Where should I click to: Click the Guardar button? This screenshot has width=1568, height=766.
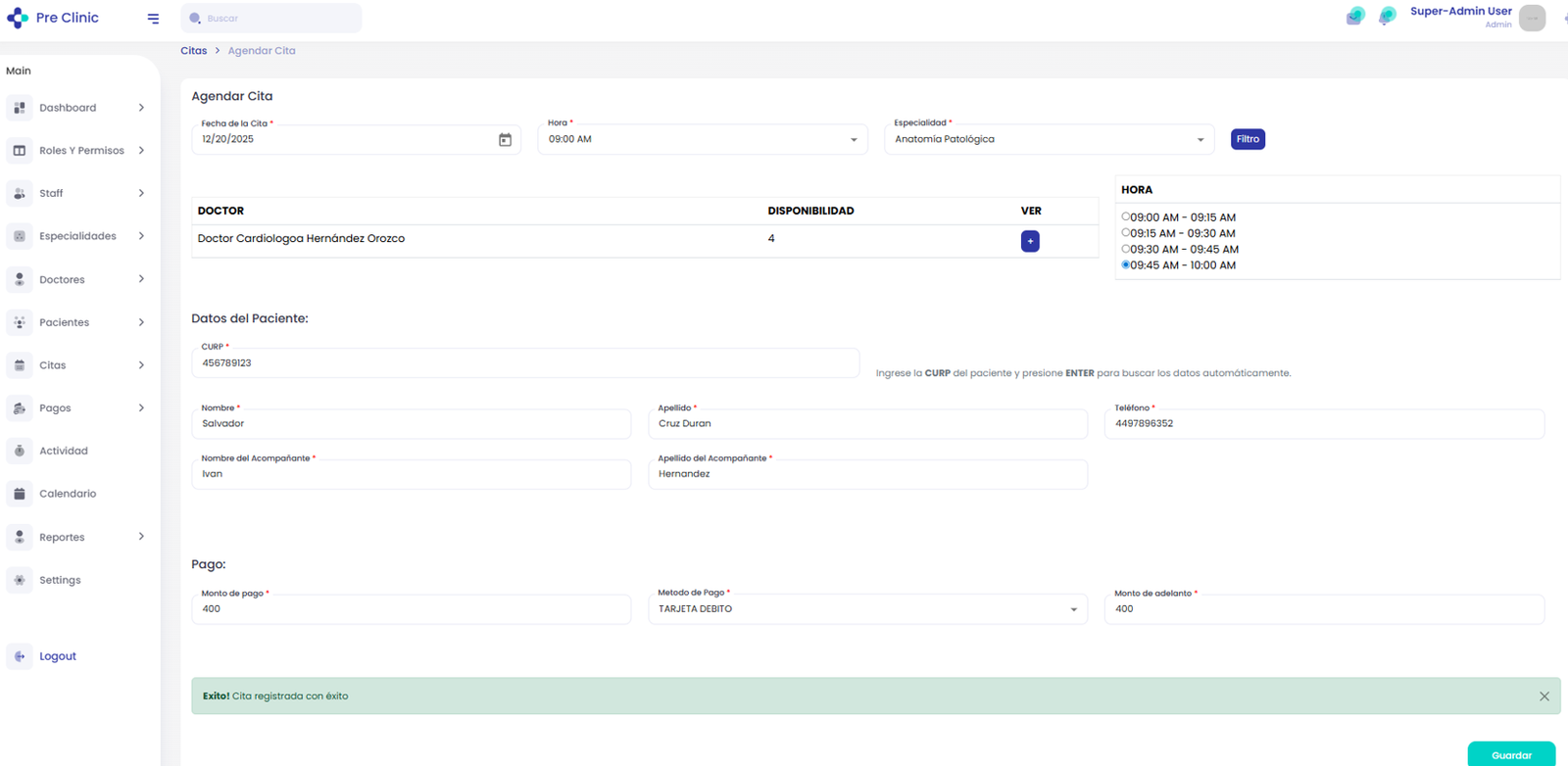(x=1511, y=754)
